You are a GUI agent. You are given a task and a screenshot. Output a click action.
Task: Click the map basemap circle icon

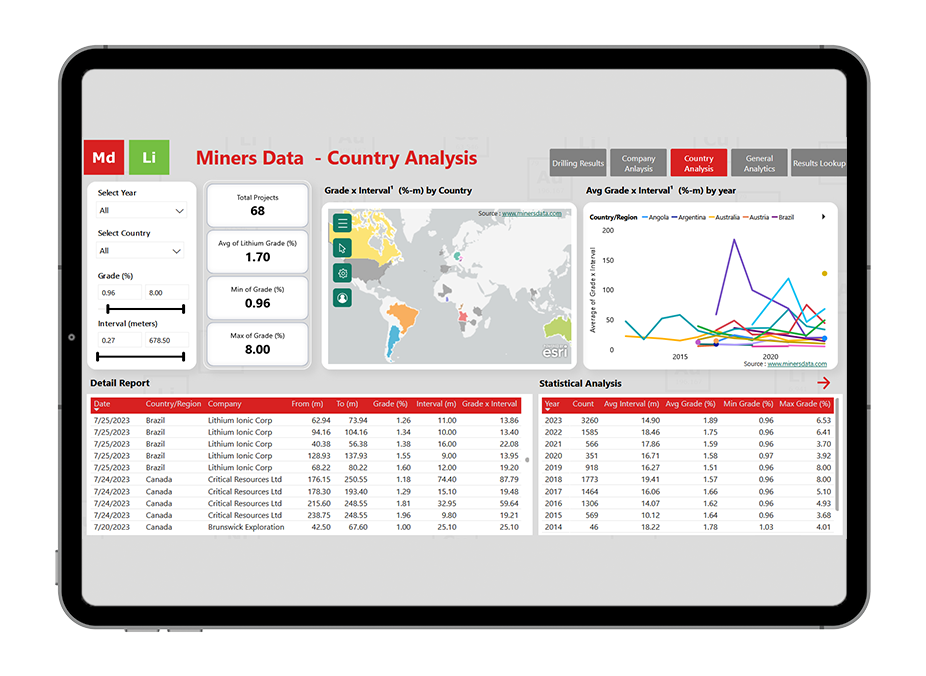coord(343,298)
